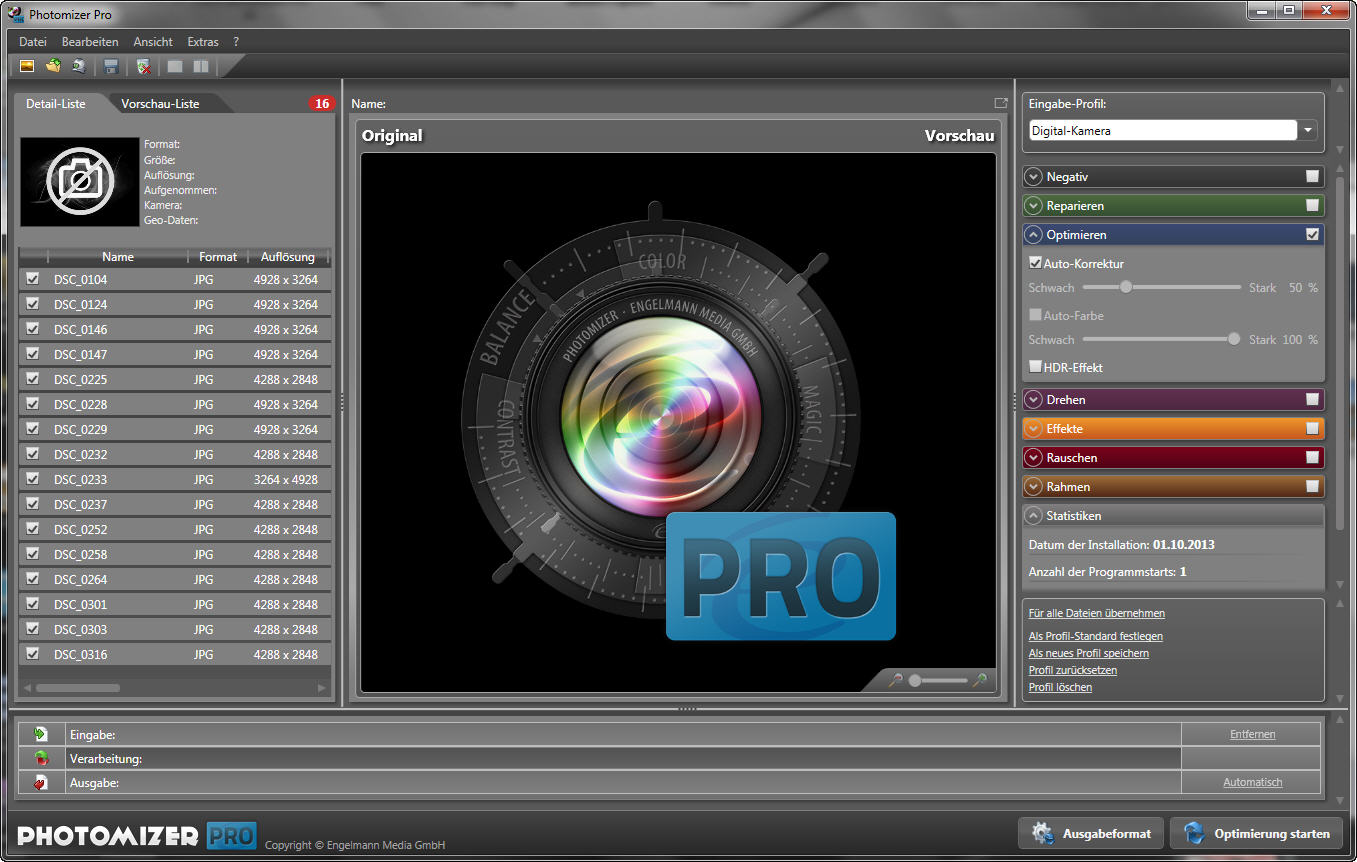
Task: Click the floppy disk save icon
Action: pos(111,67)
